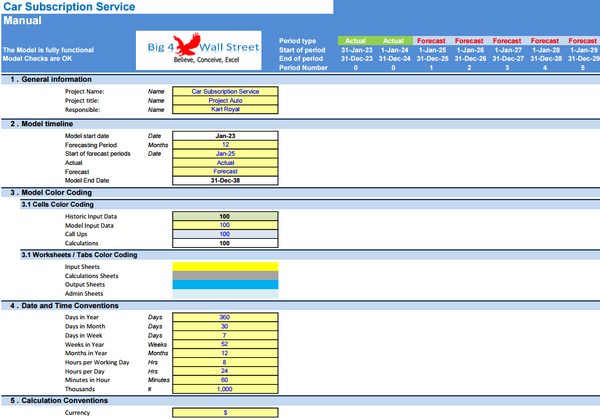Select the Hours per Working Day cell
600x420 pixels.
[x=225, y=361]
